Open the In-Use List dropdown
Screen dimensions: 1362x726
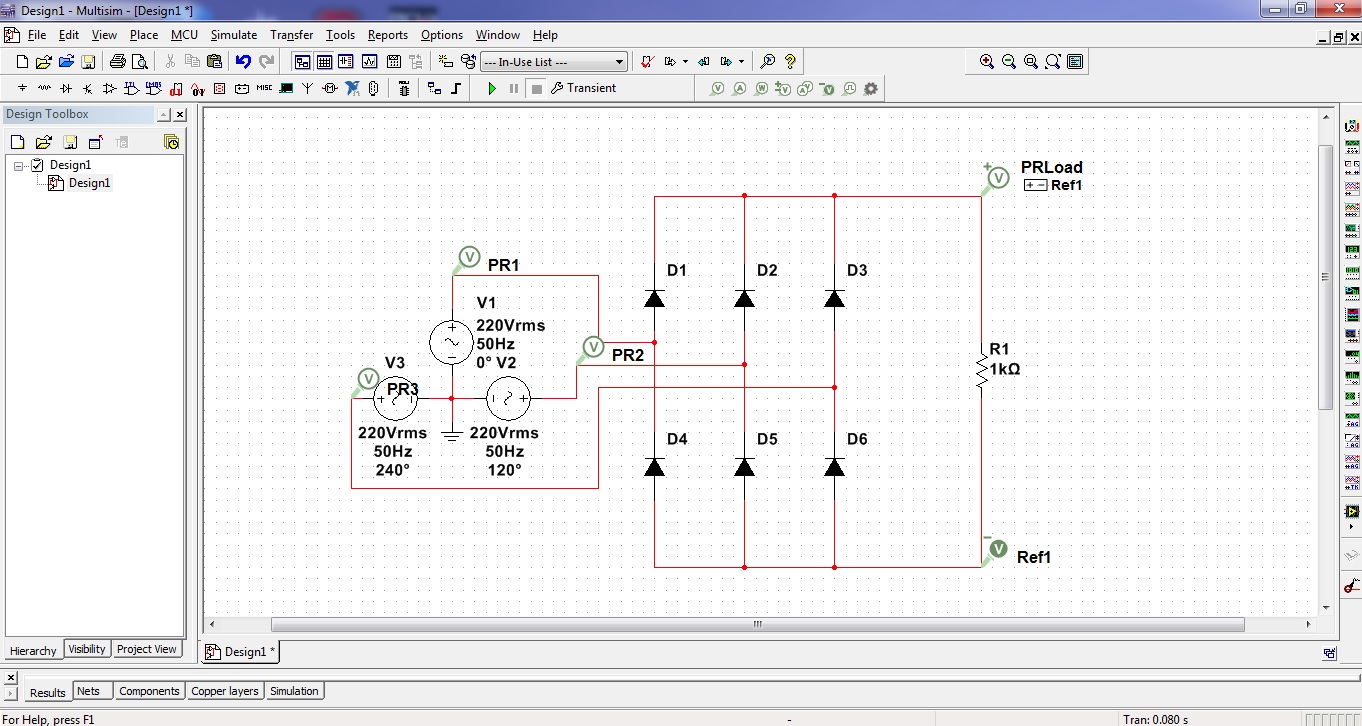(x=616, y=61)
